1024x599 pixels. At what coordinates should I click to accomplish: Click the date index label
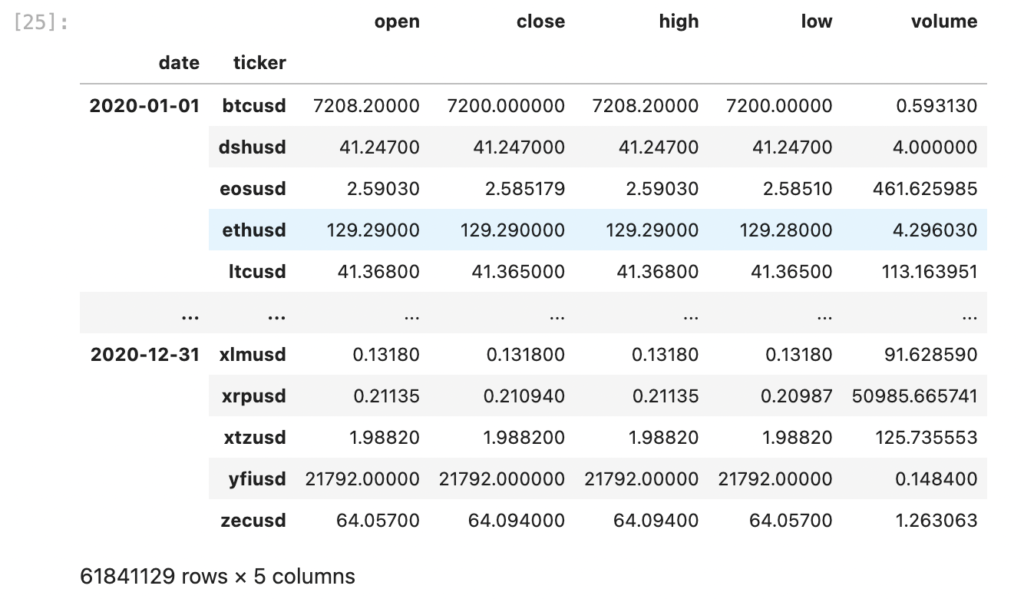pos(178,63)
